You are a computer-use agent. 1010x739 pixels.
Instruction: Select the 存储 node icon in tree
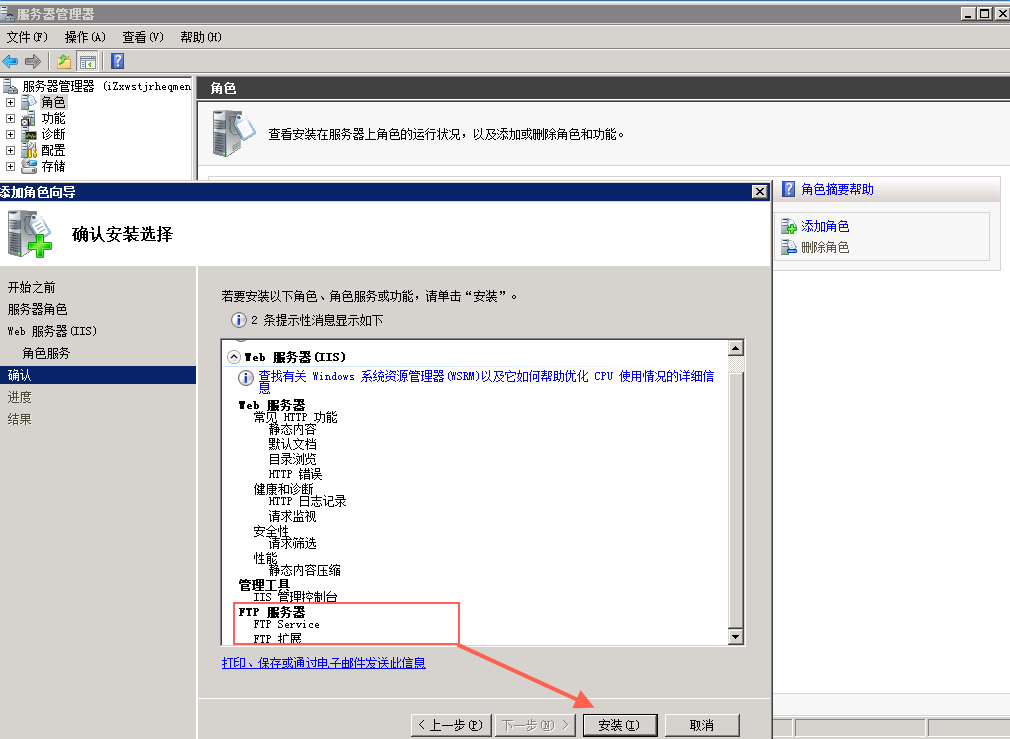(30, 166)
